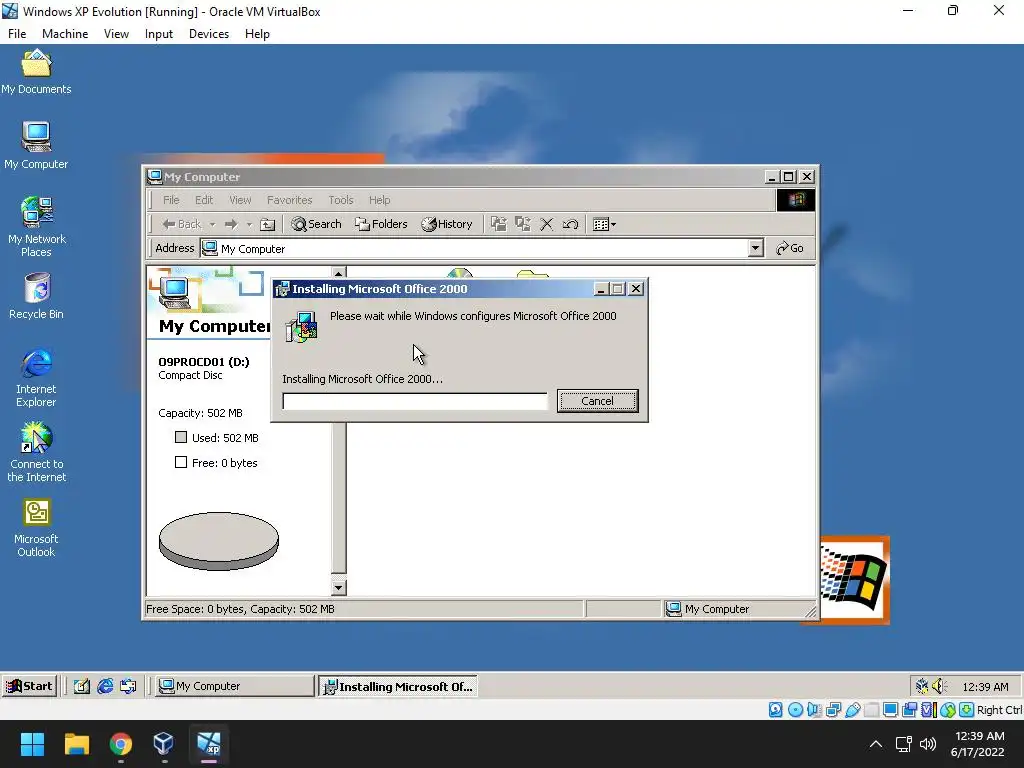1024x768 pixels.
Task: Open Google Chrome from Windows taskbar
Action: click(x=120, y=744)
